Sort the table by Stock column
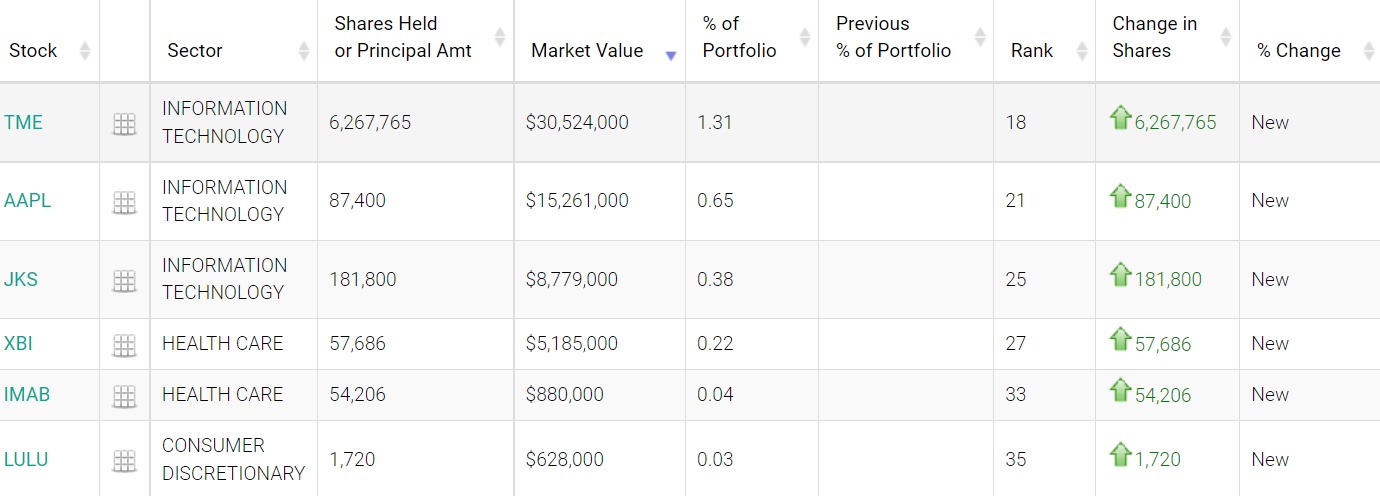The width and height of the screenshot is (1380, 496). (x=33, y=50)
